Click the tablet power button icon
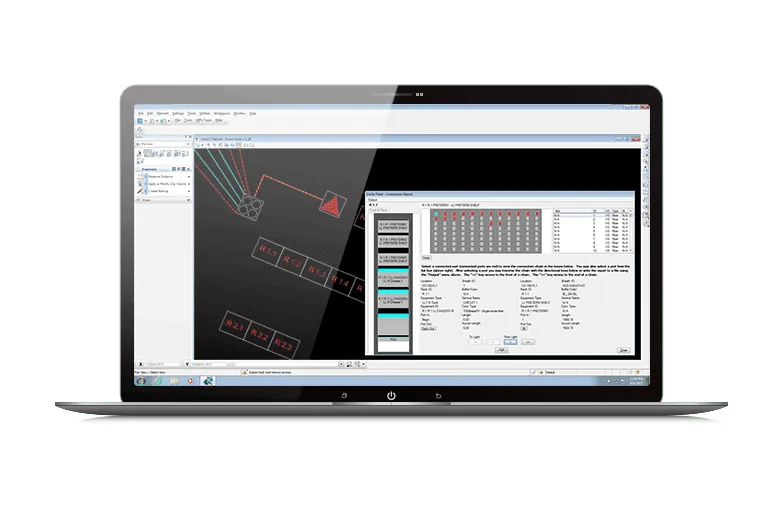782x508 pixels. click(392, 396)
